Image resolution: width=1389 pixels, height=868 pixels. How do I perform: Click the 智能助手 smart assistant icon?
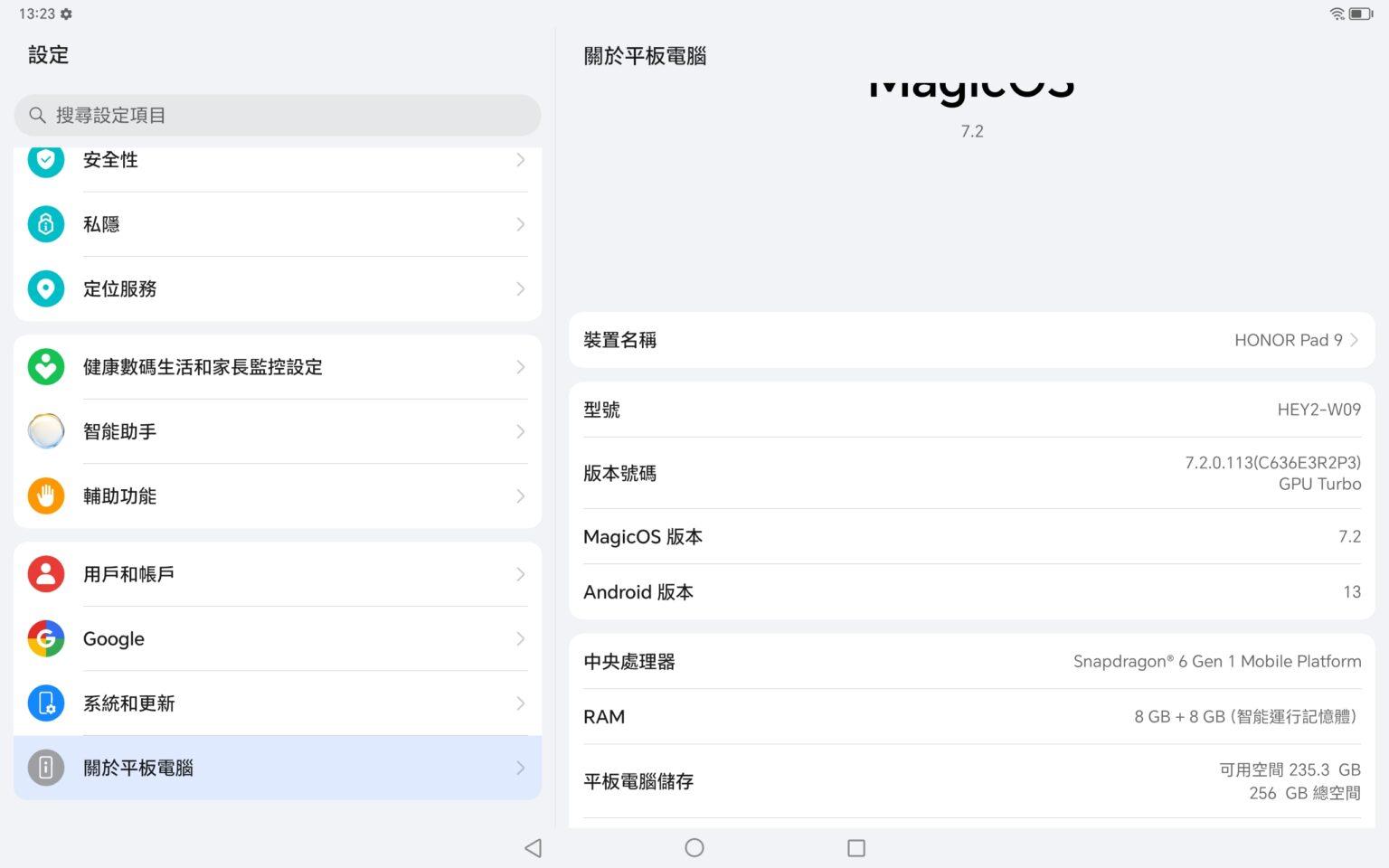[46, 431]
